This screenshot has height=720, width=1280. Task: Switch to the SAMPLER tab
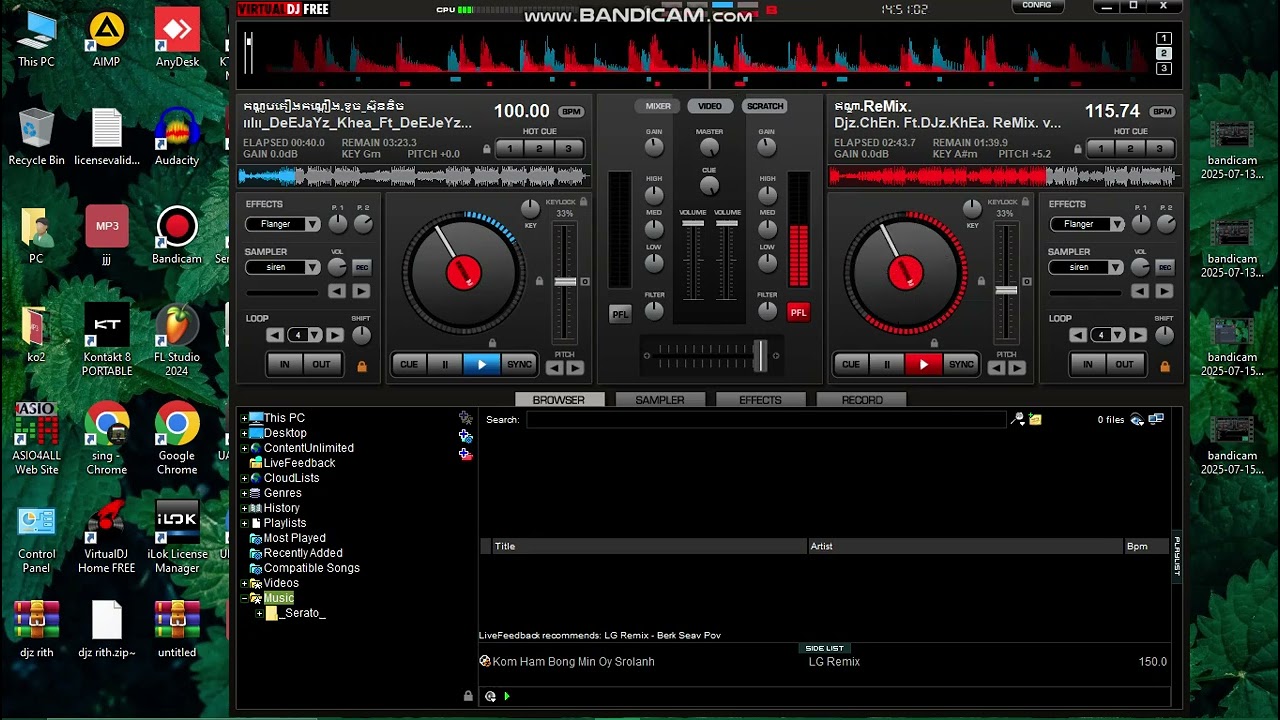660,400
